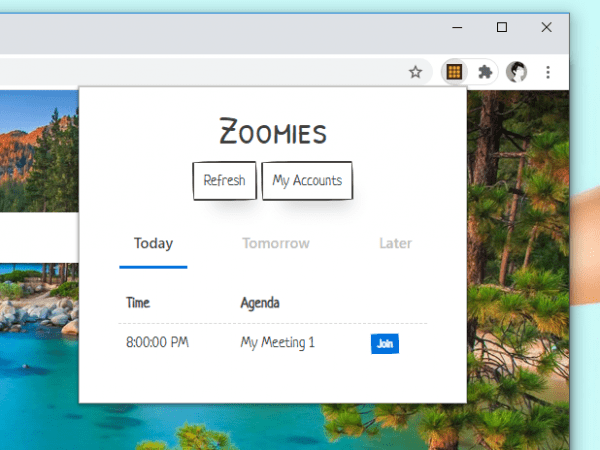Select the 8:00:00 PM time cell
Image resolution: width=600 pixels, height=450 pixels.
coord(157,342)
